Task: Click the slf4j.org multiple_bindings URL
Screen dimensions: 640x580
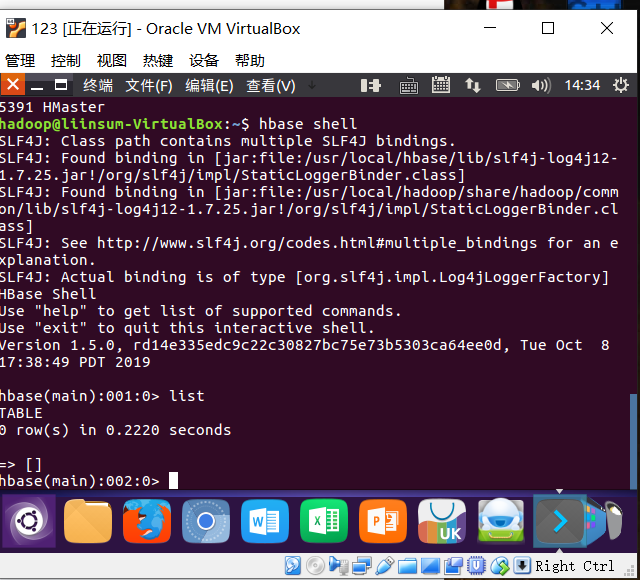Action: [316, 243]
